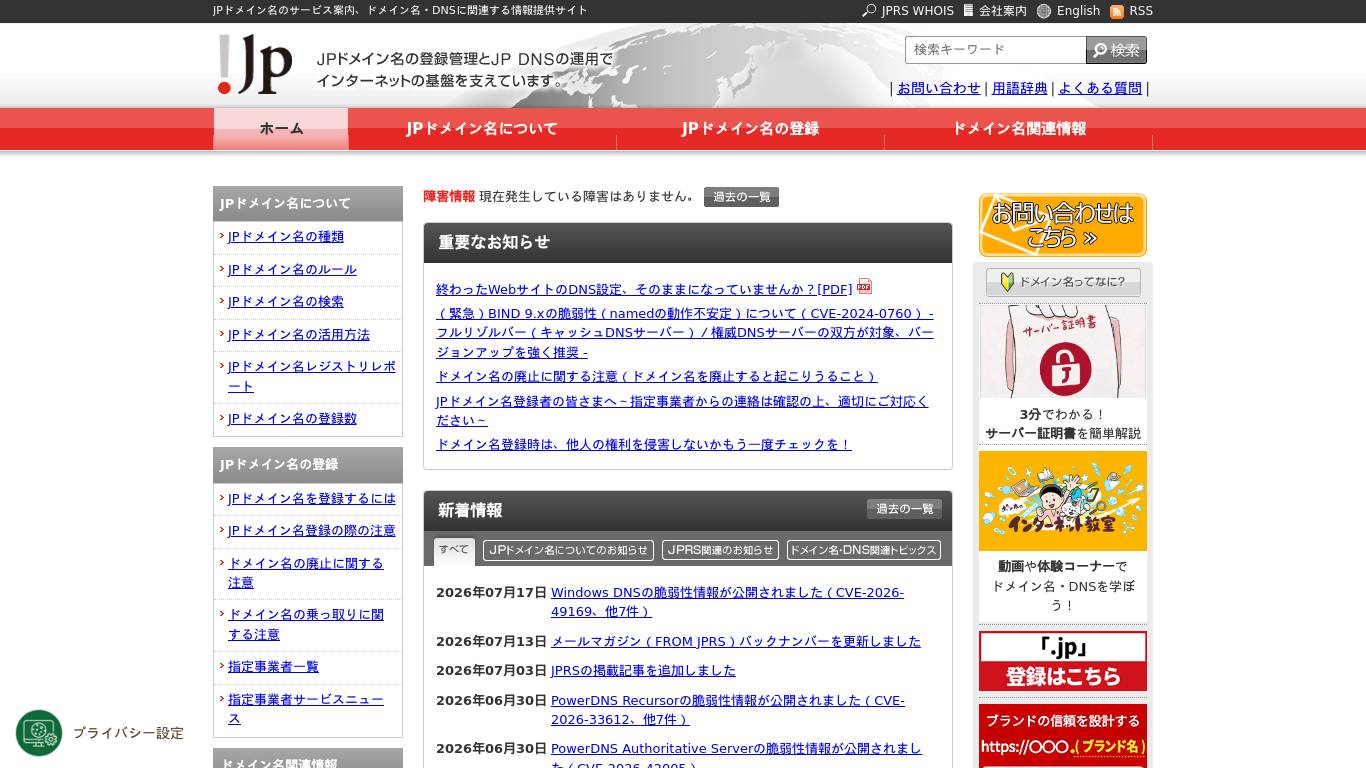
Task: Select the すべて news tab
Action: [454, 550]
